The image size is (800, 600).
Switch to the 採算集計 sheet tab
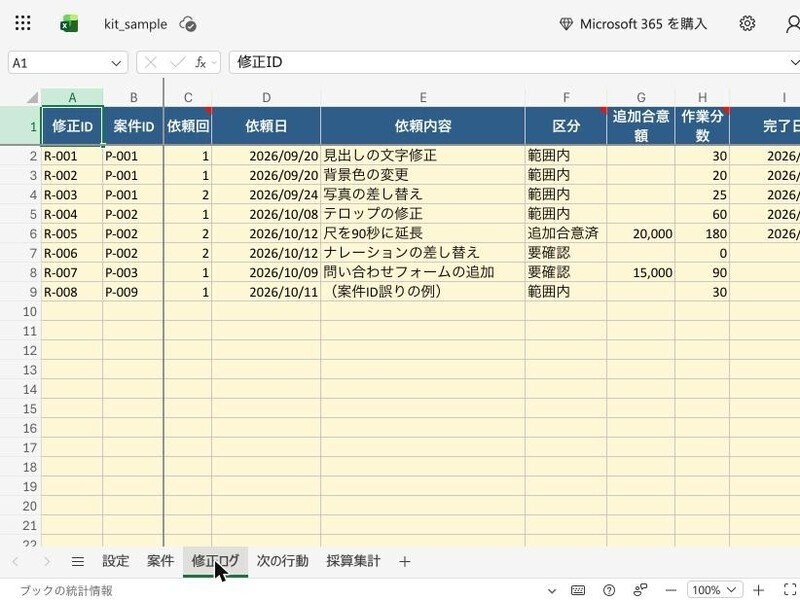353,561
